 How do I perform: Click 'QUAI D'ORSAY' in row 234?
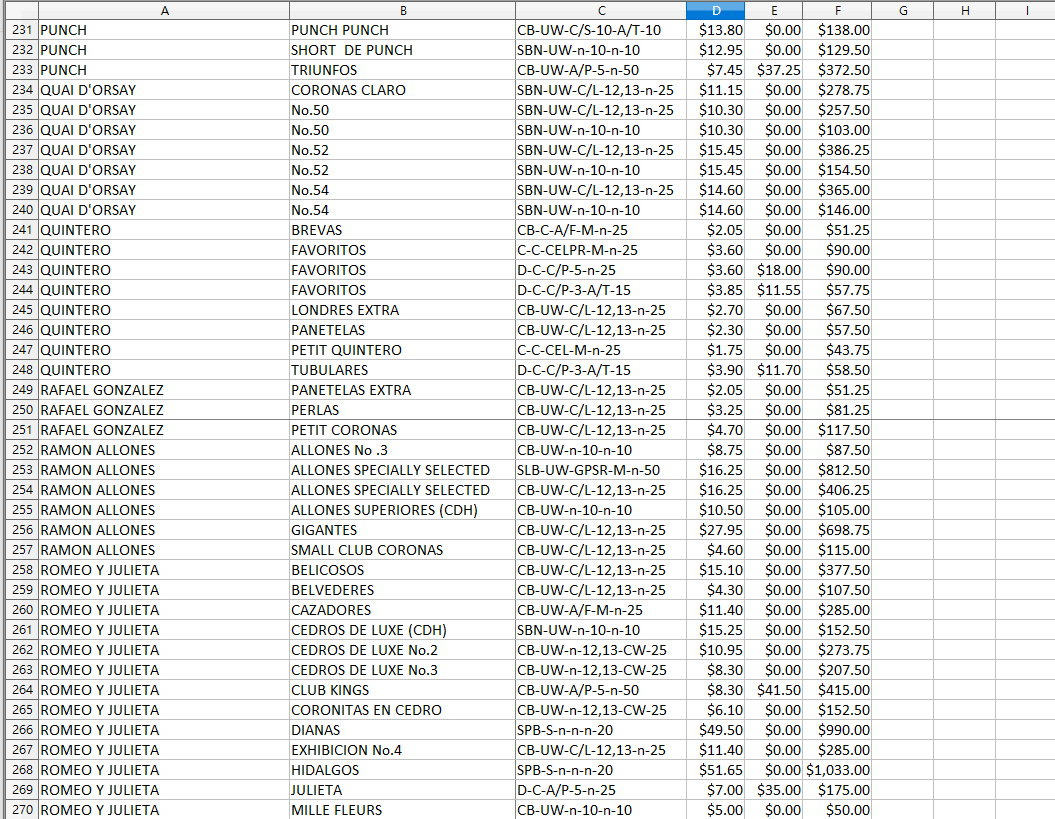[164, 90]
